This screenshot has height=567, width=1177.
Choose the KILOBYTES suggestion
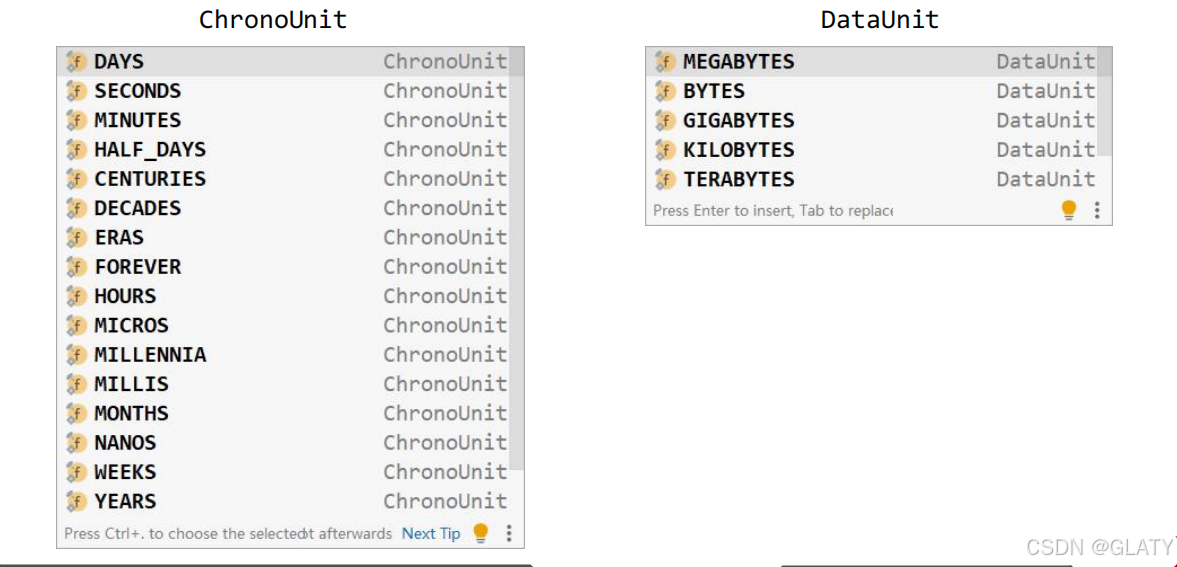point(872,149)
